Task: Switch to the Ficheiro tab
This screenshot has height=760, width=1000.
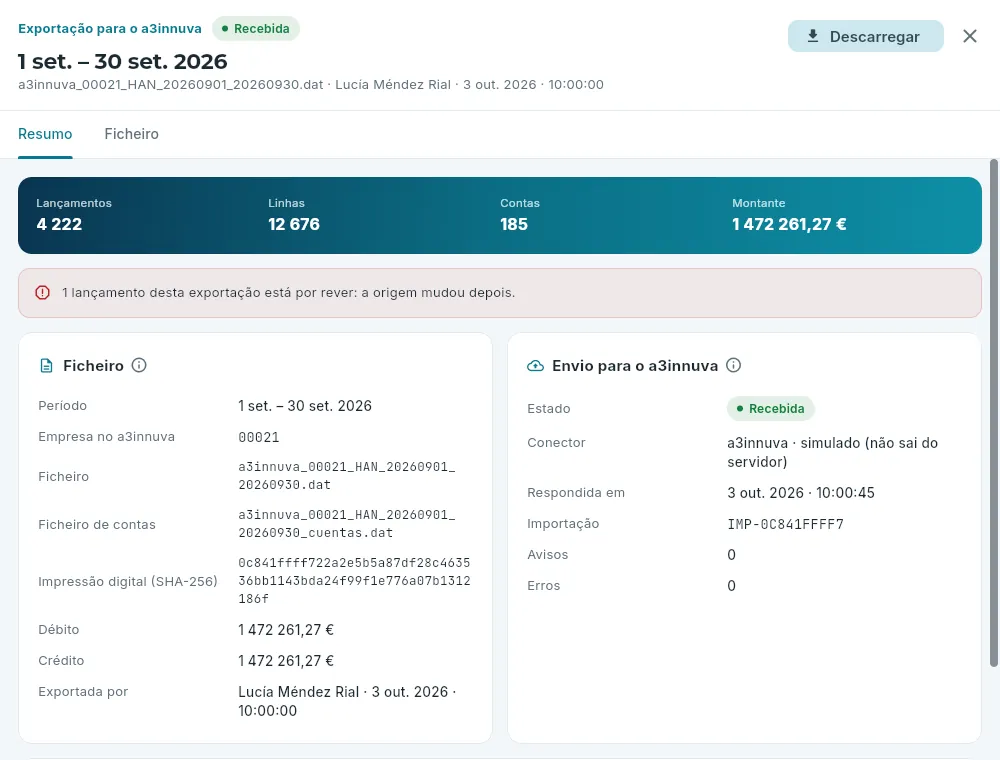Action: (x=131, y=134)
